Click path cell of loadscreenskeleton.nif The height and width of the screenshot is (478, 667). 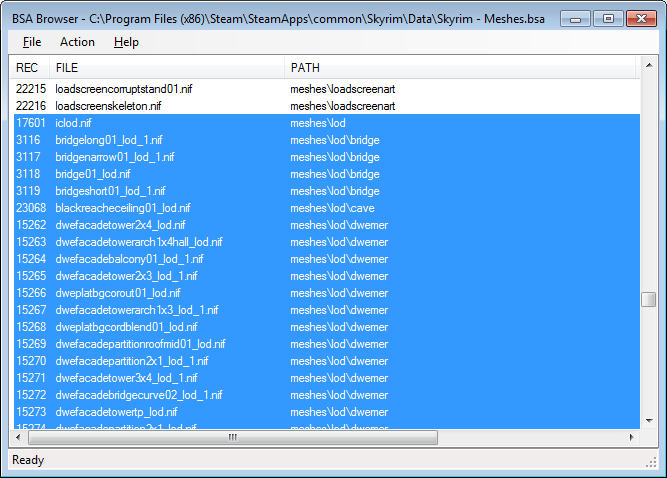pos(342,106)
